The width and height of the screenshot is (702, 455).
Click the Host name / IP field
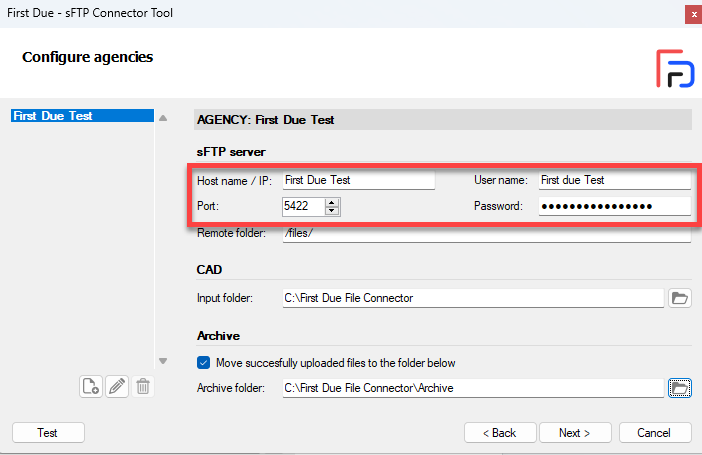(x=359, y=180)
